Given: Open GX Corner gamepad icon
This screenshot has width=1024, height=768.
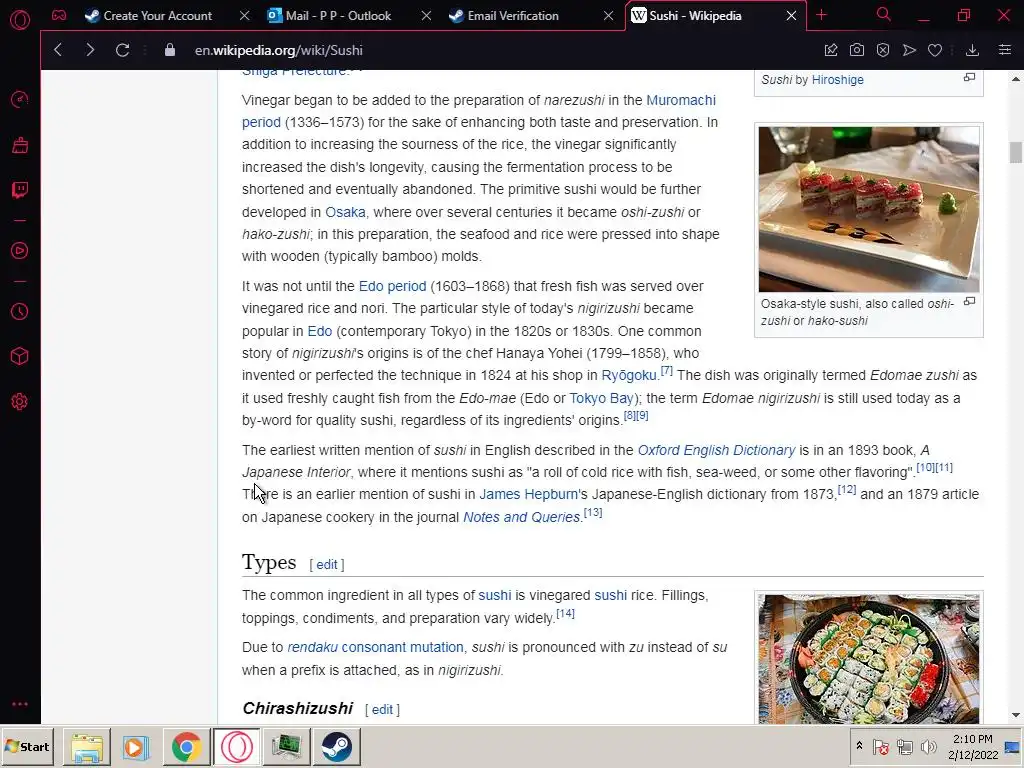Looking at the screenshot, I should tap(59, 15).
